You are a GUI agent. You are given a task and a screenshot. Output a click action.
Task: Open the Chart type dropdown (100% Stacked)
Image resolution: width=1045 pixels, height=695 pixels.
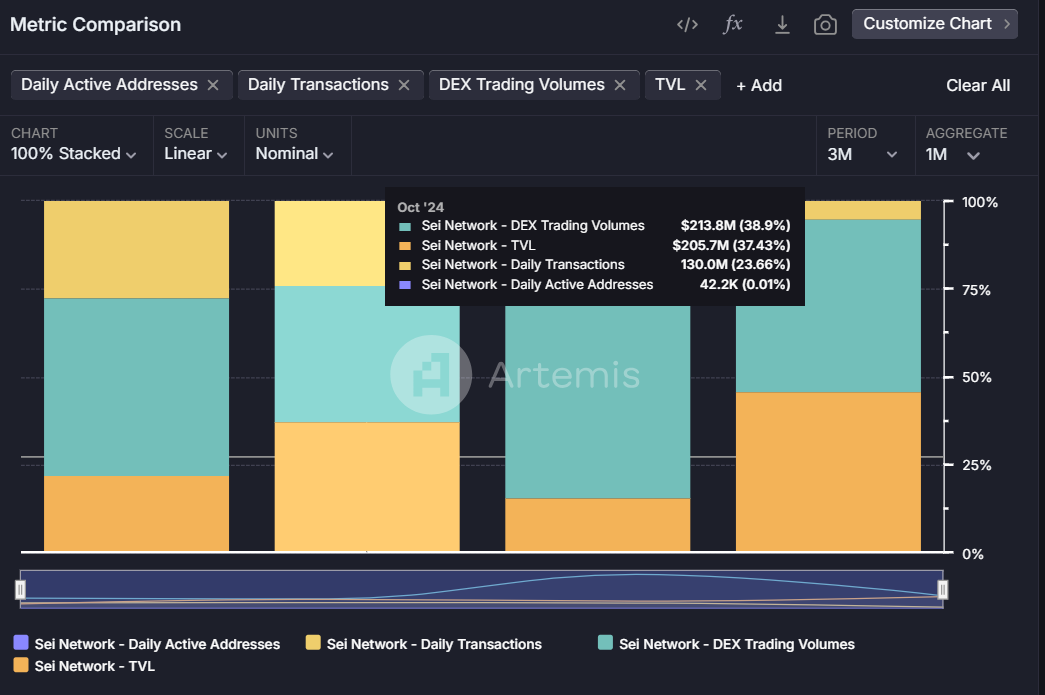click(x=73, y=154)
